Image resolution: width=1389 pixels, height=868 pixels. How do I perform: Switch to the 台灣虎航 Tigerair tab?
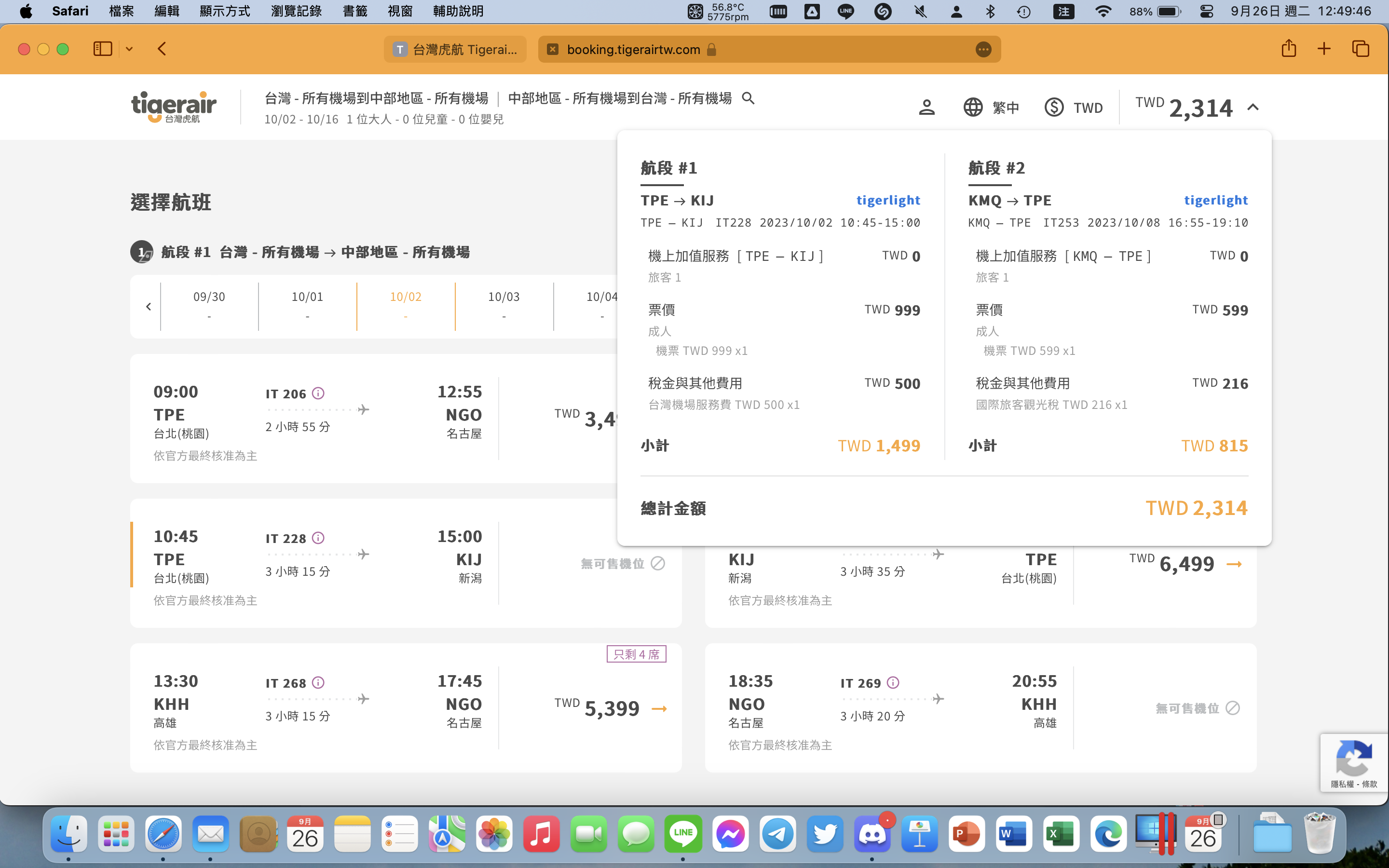tap(455, 49)
